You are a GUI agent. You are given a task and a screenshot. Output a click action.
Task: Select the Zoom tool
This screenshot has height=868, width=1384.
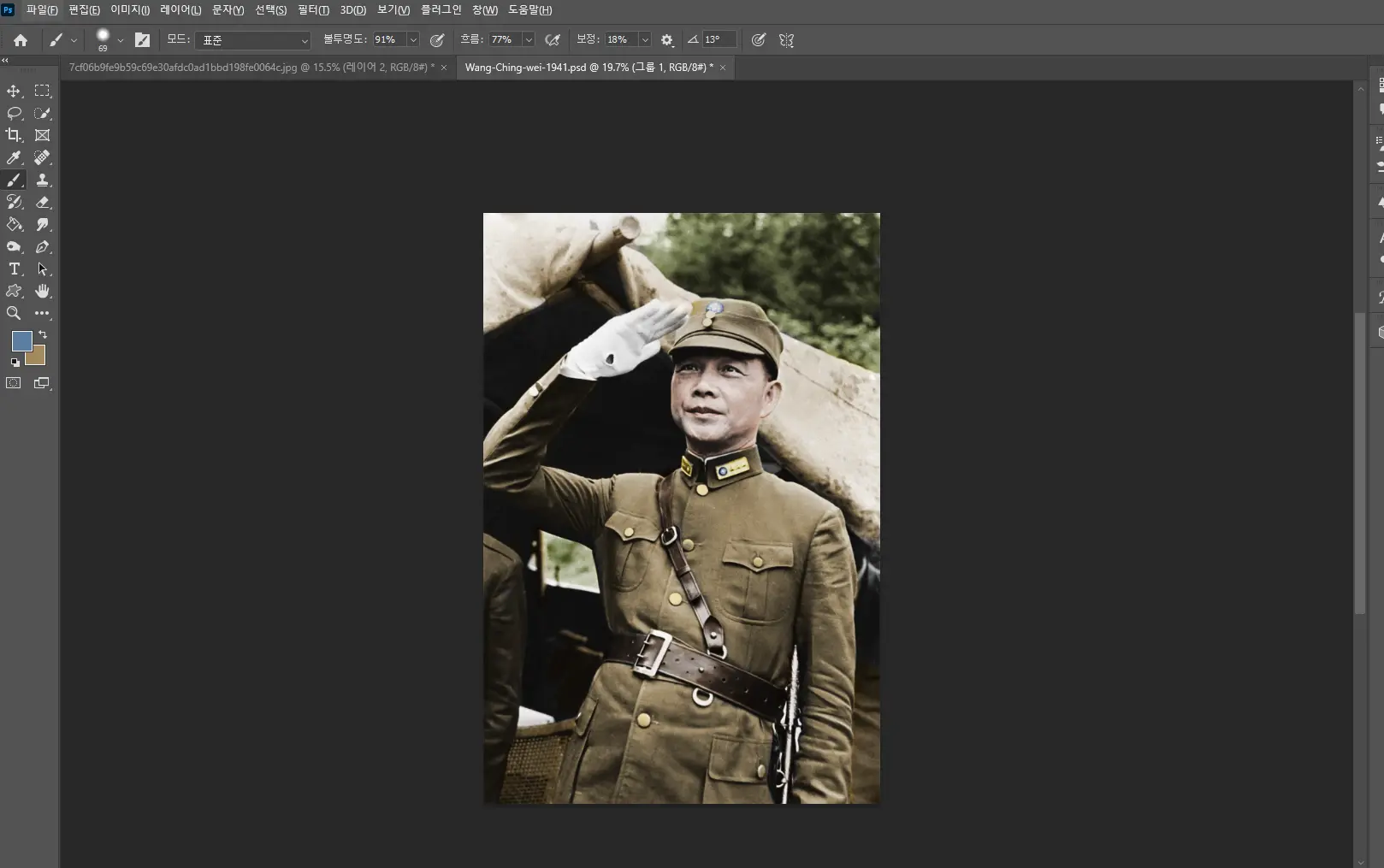(x=14, y=313)
